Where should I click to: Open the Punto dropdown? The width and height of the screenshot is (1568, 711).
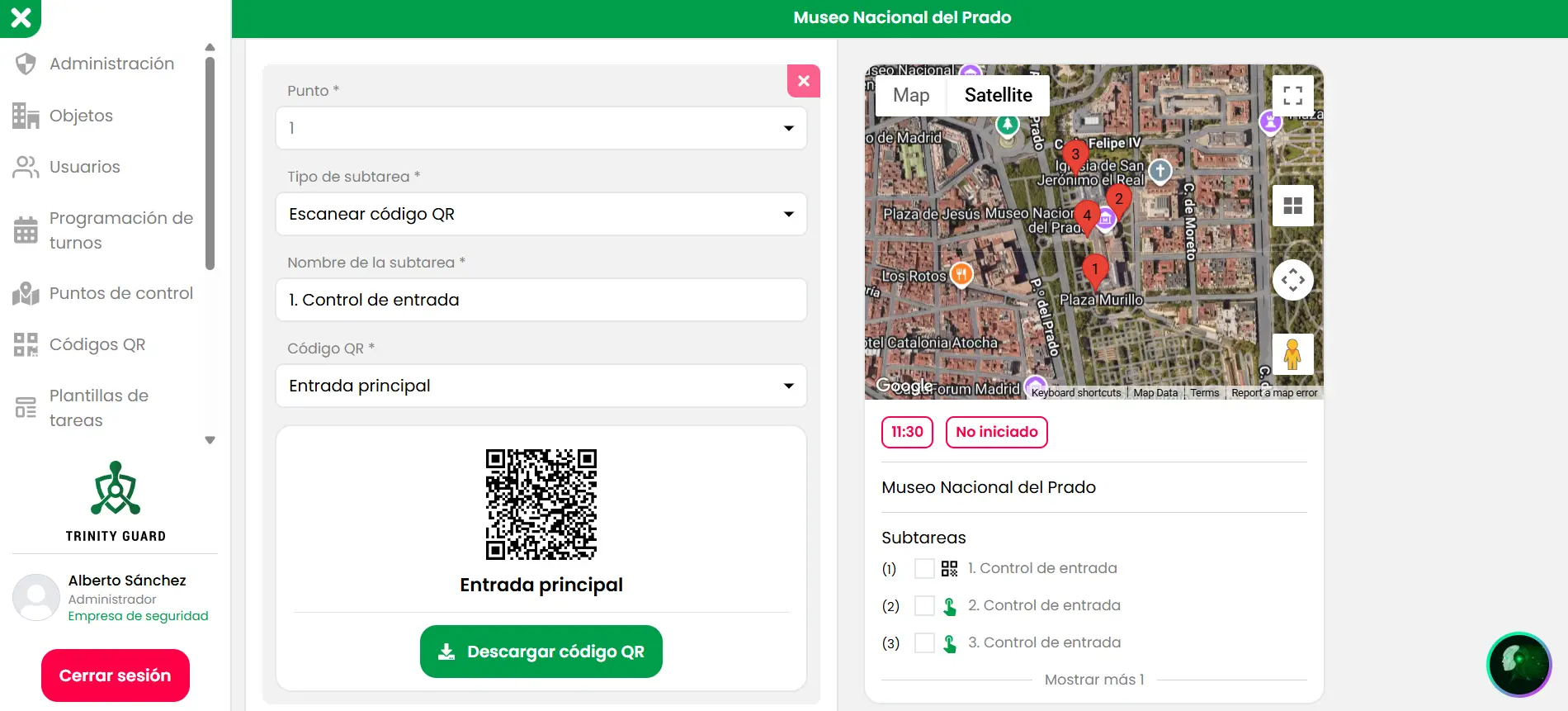coord(541,128)
